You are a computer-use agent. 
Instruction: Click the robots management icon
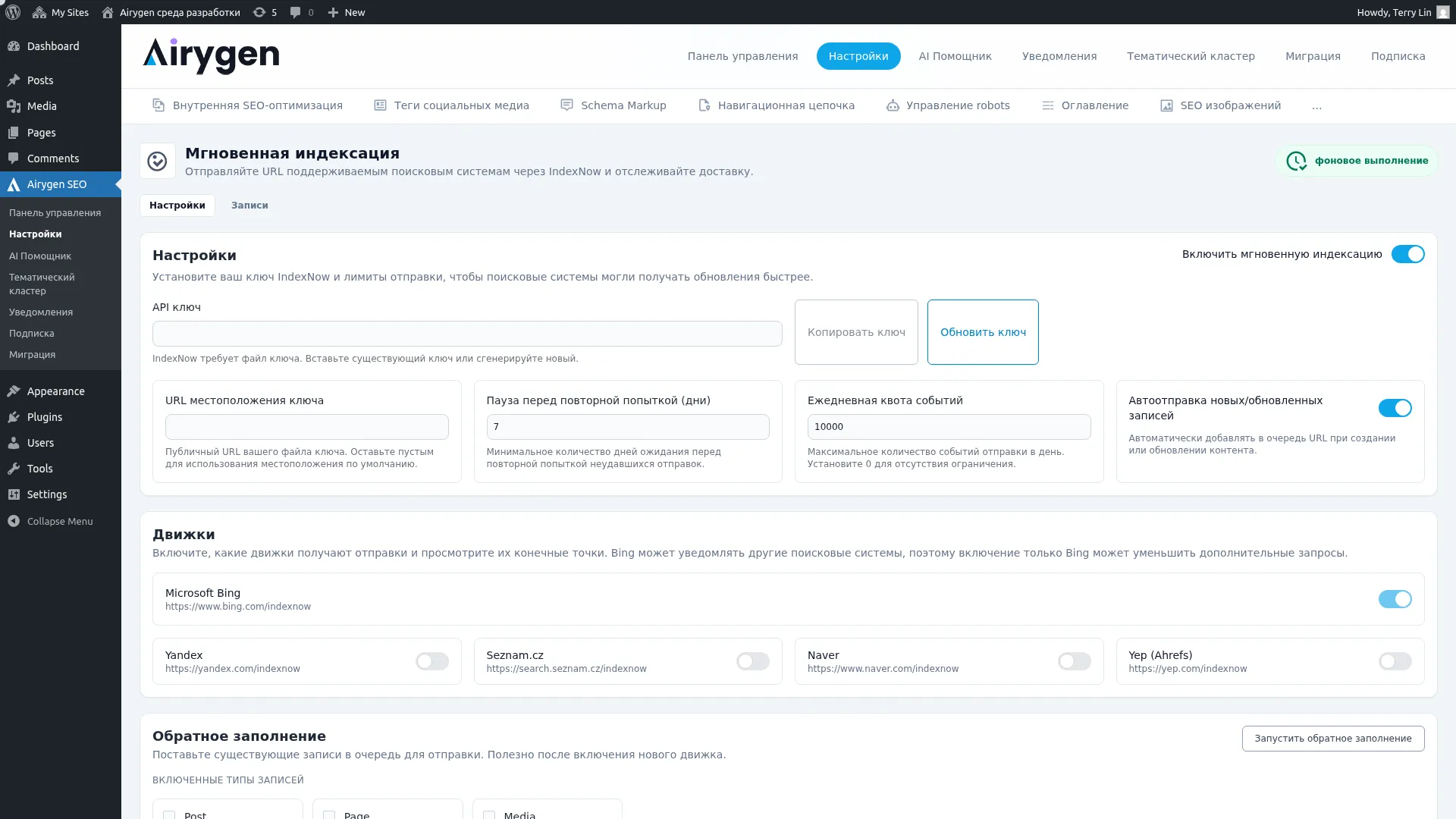point(893,105)
